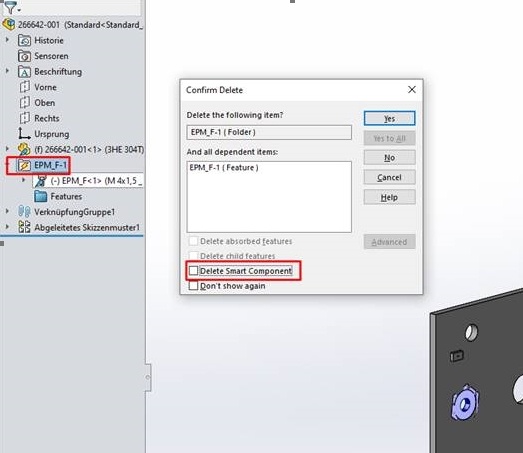The width and height of the screenshot is (523, 453).
Task: Select the blue nut component in the viewport
Action: [465, 403]
